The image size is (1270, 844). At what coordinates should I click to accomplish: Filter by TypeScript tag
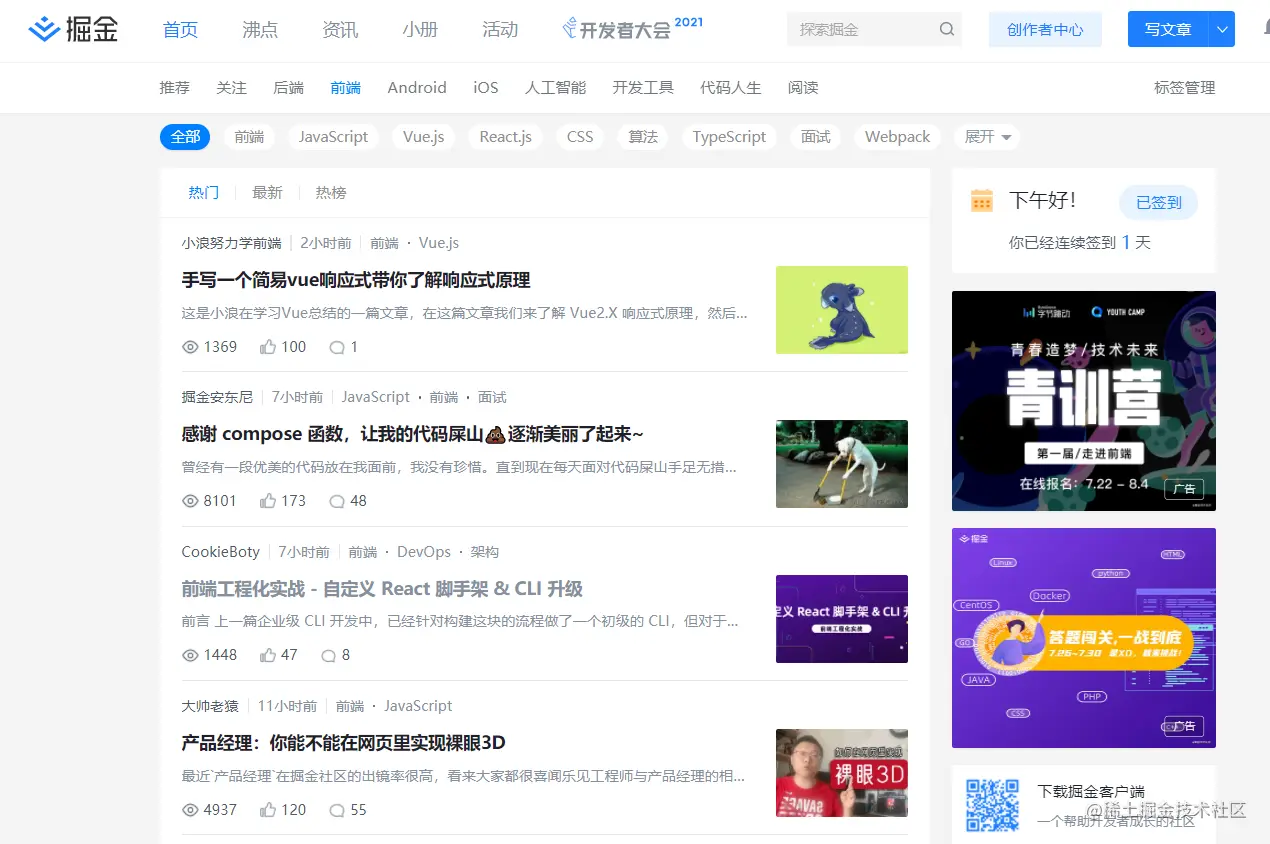pos(729,137)
